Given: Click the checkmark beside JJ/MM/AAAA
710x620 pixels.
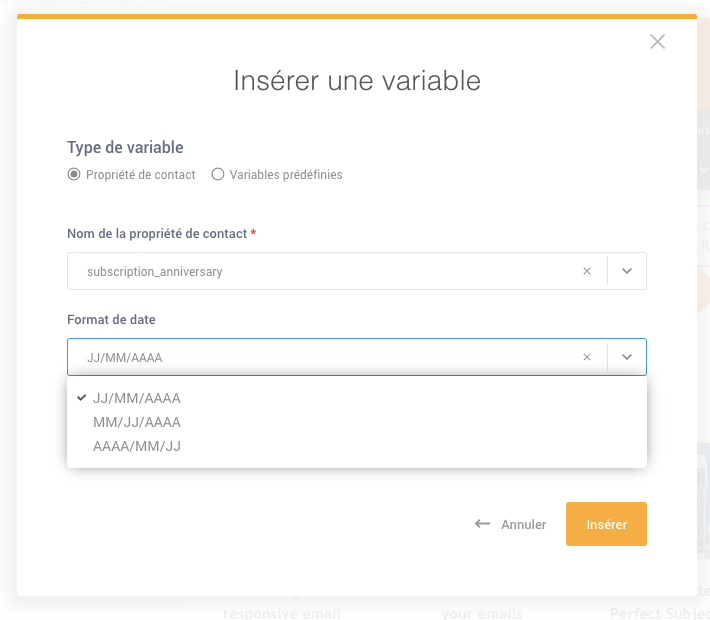Looking at the screenshot, I should 82,398.
